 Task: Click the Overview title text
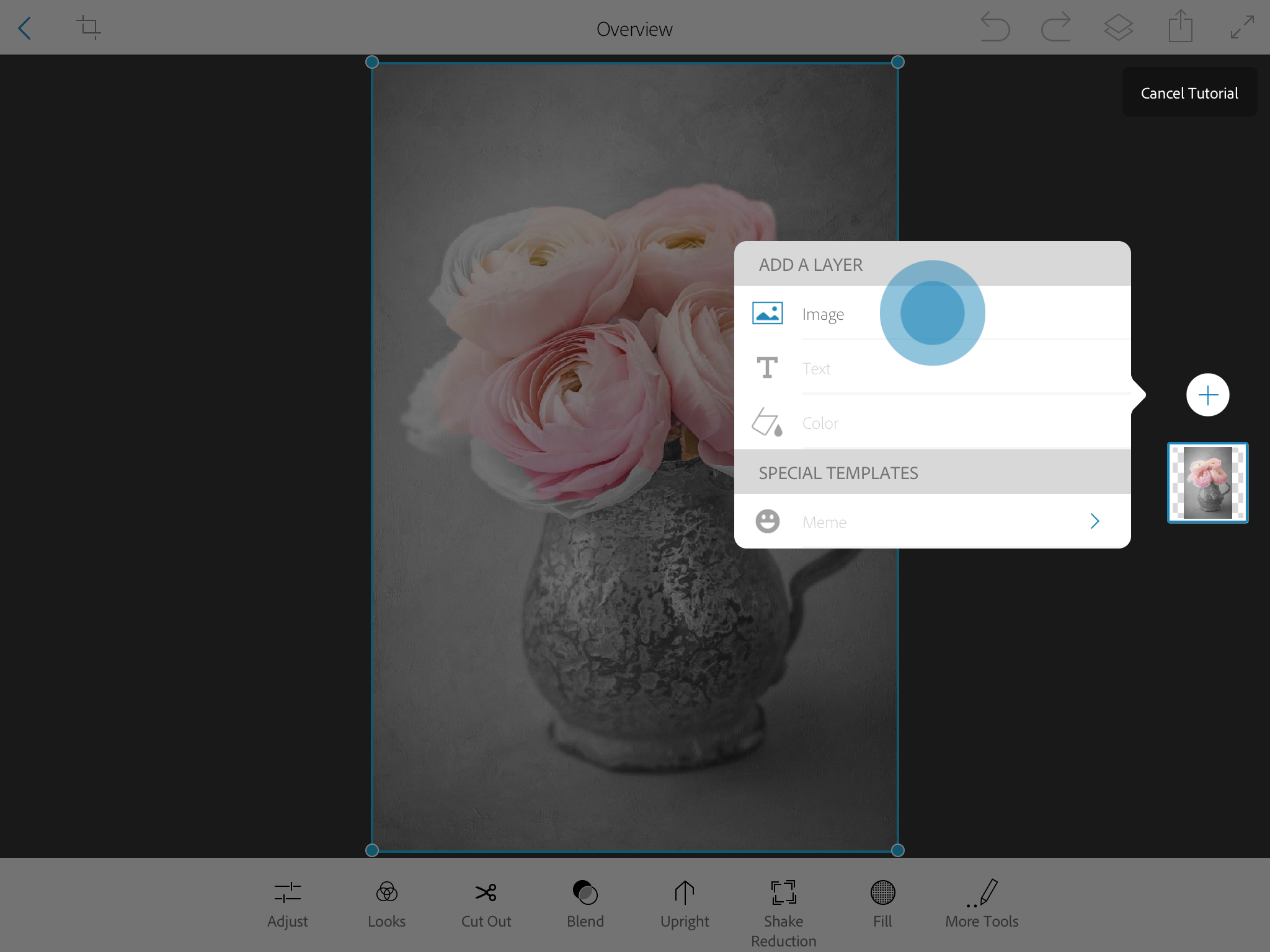[634, 29]
